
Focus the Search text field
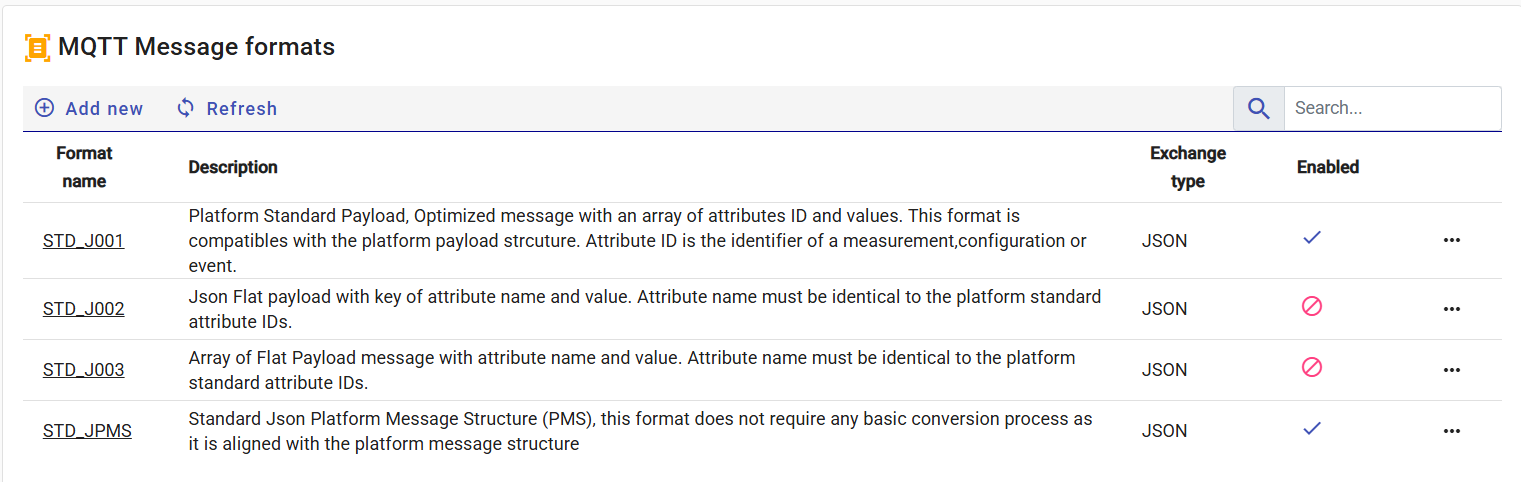coord(1392,108)
